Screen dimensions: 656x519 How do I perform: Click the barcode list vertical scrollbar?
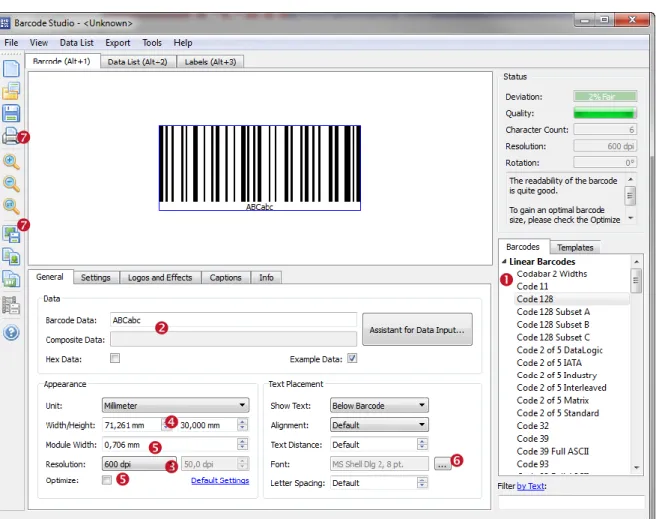636,364
